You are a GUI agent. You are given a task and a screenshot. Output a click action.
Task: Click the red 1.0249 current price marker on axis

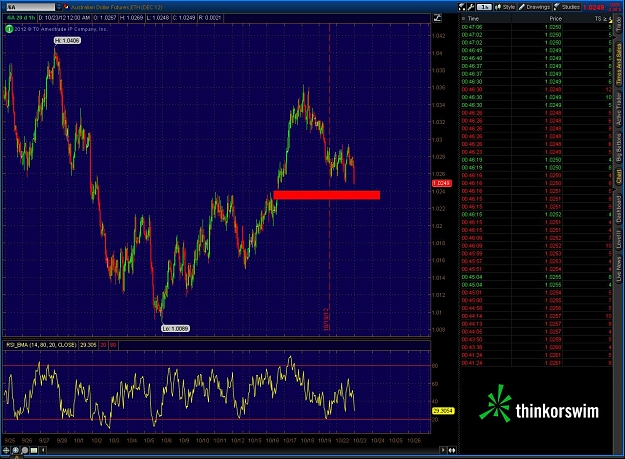(442, 183)
